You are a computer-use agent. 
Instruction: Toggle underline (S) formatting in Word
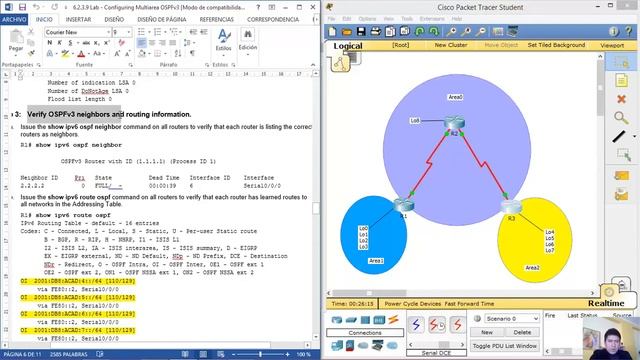pos(70,43)
